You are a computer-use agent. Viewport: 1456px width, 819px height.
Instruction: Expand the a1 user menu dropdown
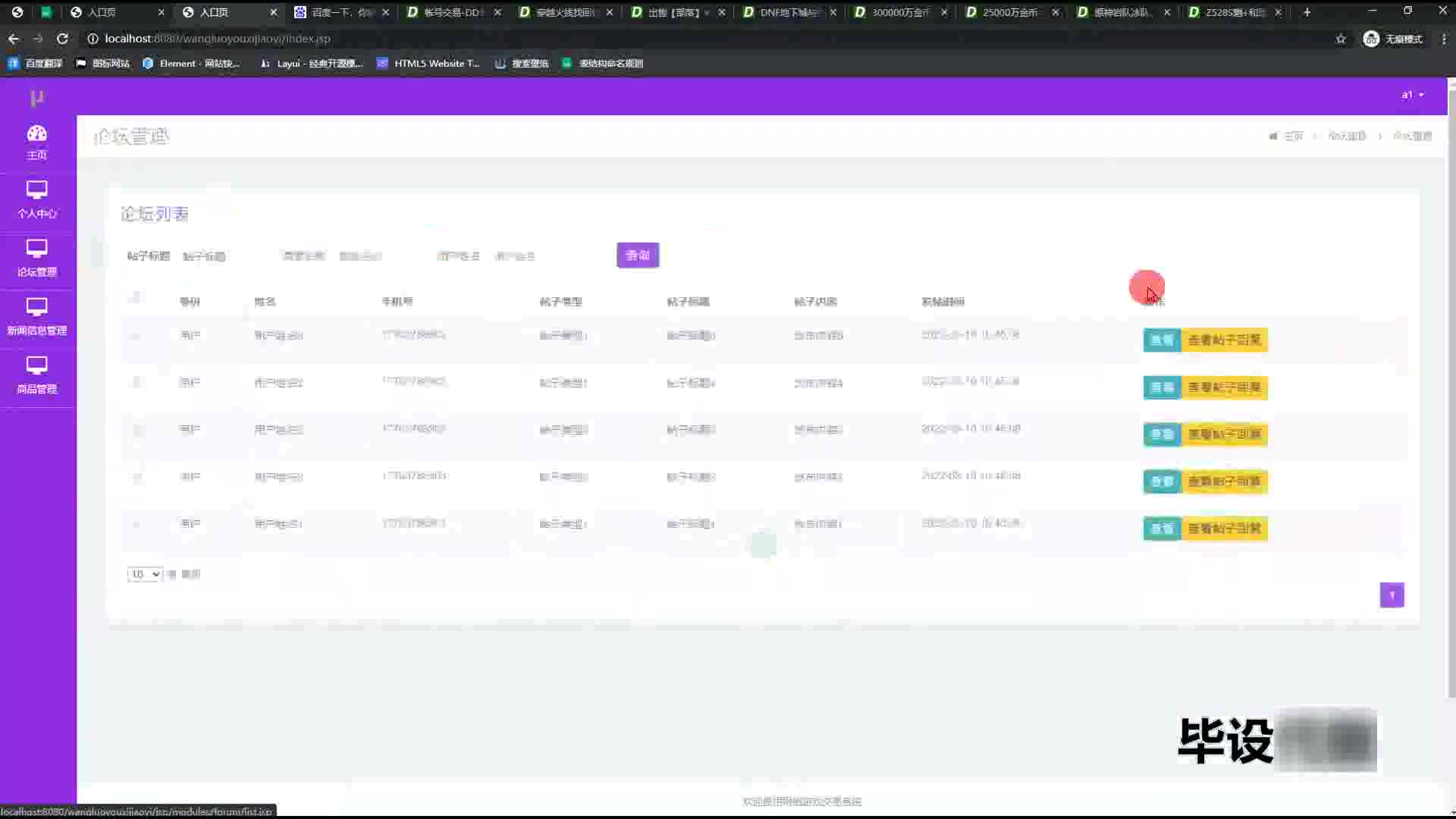click(x=1412, y=95)
